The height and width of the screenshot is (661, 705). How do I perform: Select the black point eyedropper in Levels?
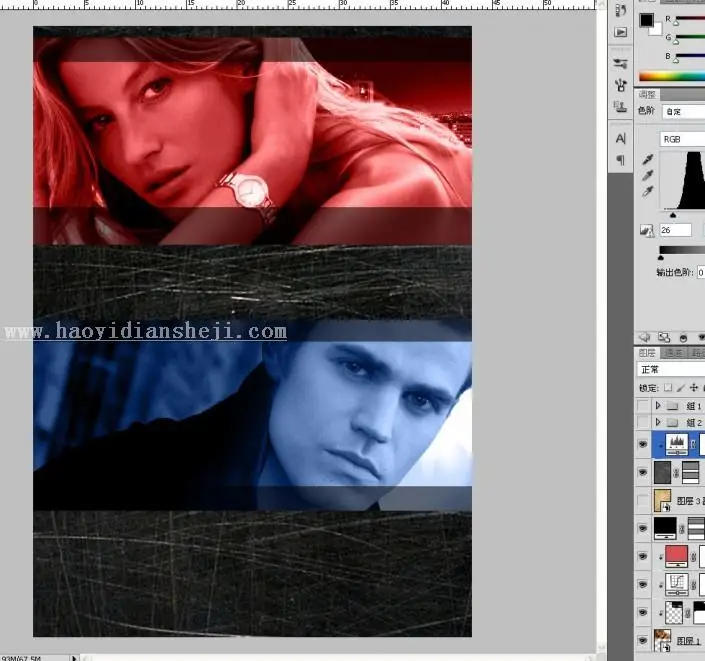coord(647,159)
